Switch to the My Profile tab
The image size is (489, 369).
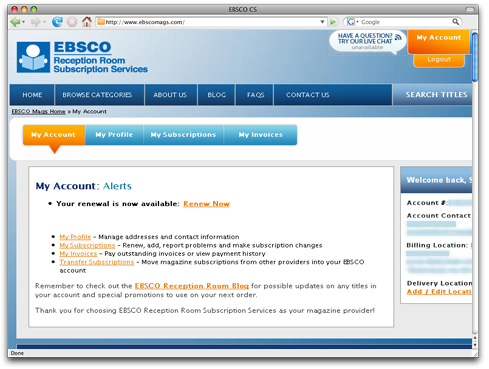click(114, 135)
